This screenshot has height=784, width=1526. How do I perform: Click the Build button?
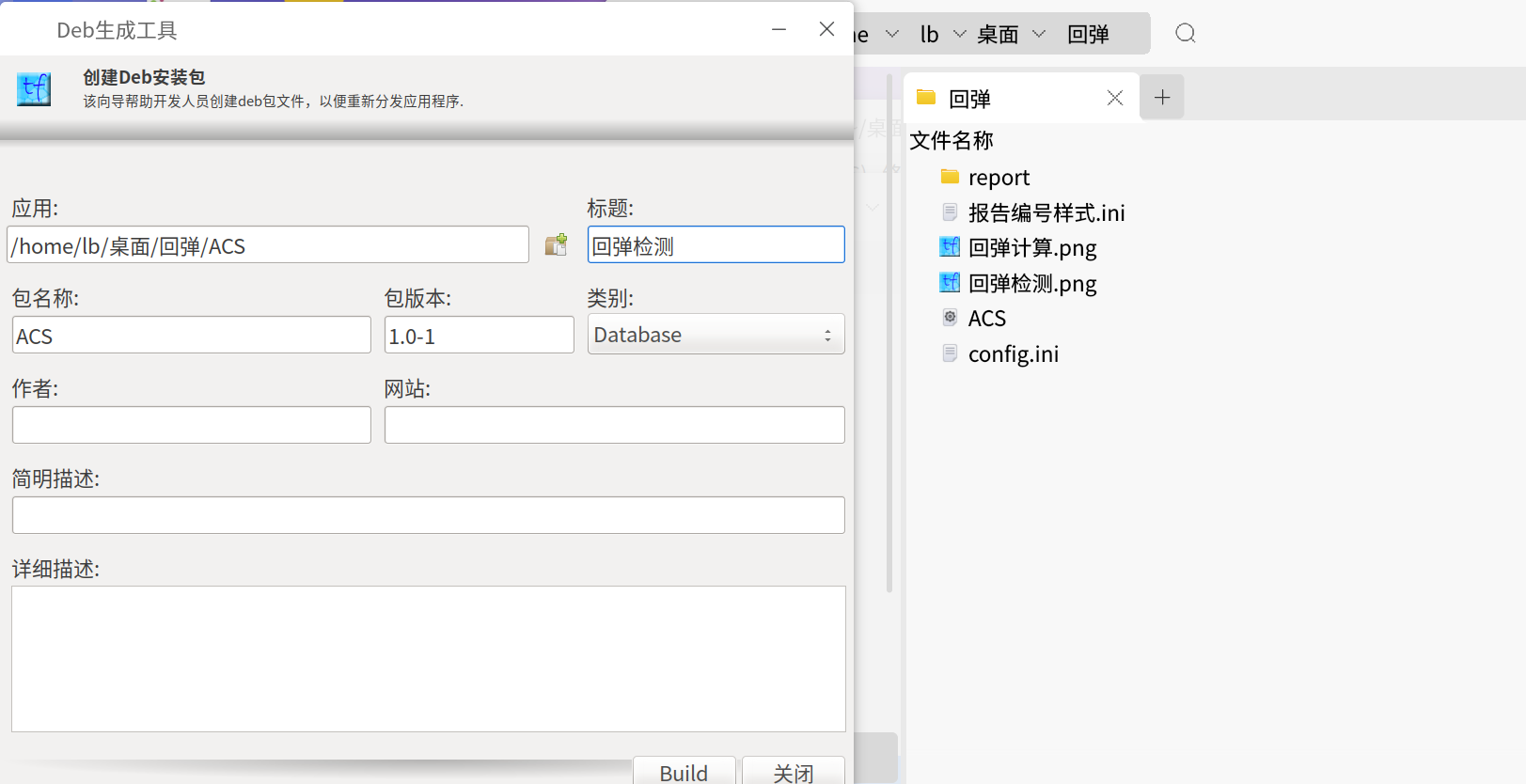(x=684, y=771)
